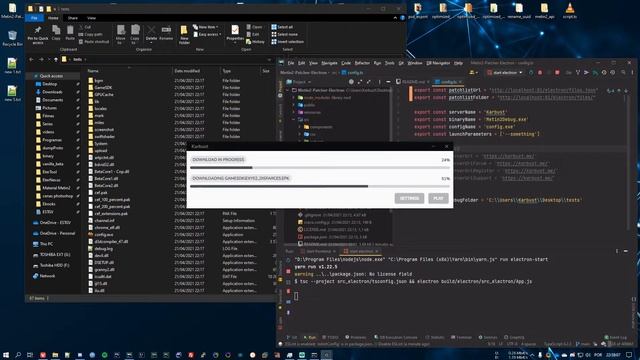This screenshot has height=360, width=640.
Task: Open the notification center in system tray
Action: point(630,355)
